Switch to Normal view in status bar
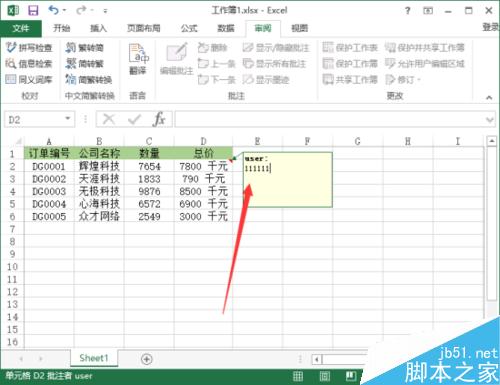This screenshot has height=385, width=500. [298, 376]
